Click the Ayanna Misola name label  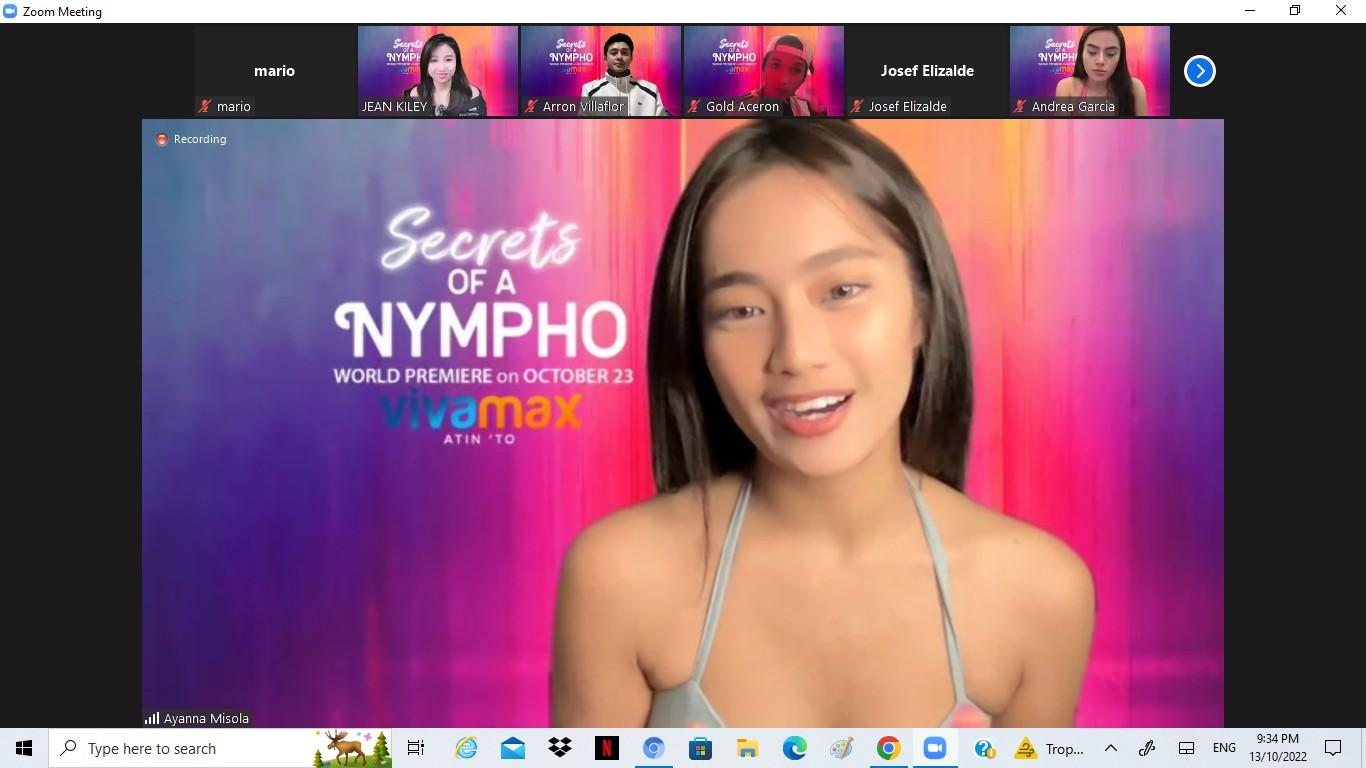[x=206, y=718]
